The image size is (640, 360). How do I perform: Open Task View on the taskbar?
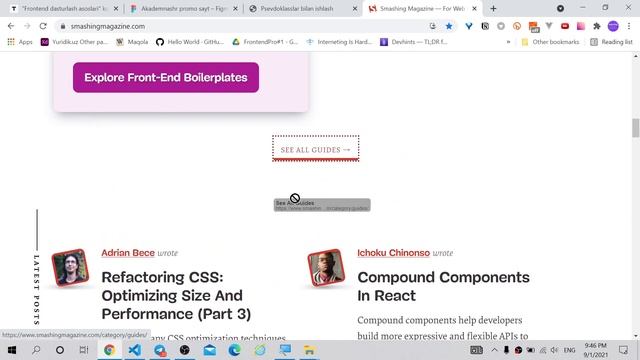point(84,350)
